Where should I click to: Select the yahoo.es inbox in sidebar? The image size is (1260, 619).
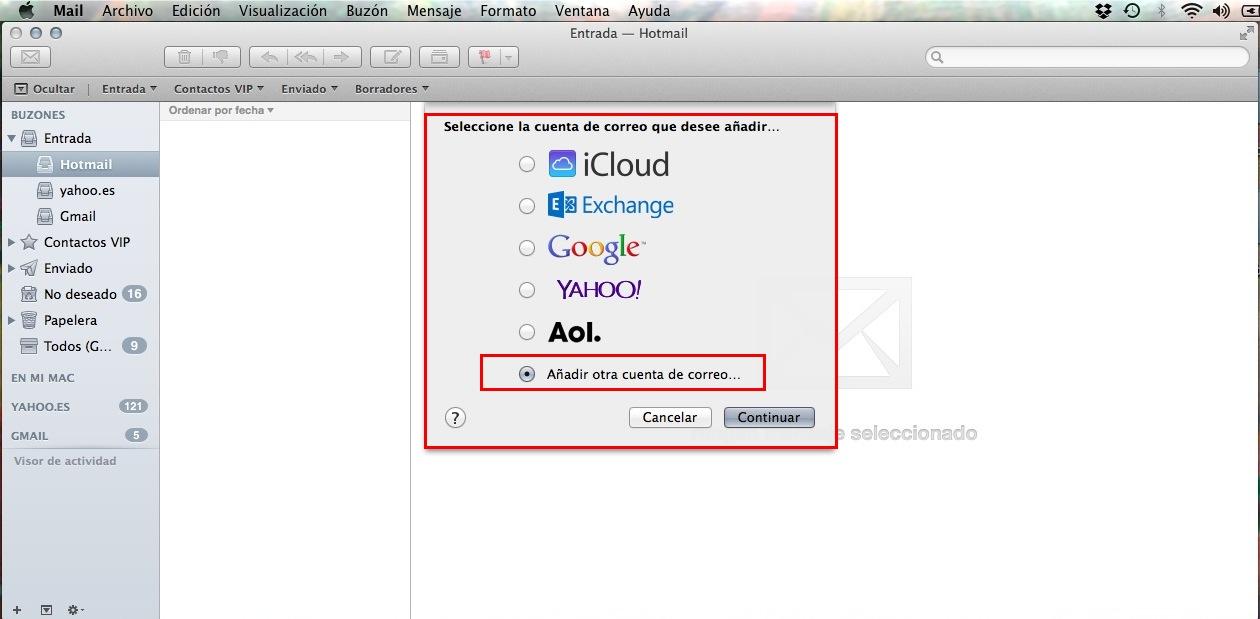tap(86, 190)
